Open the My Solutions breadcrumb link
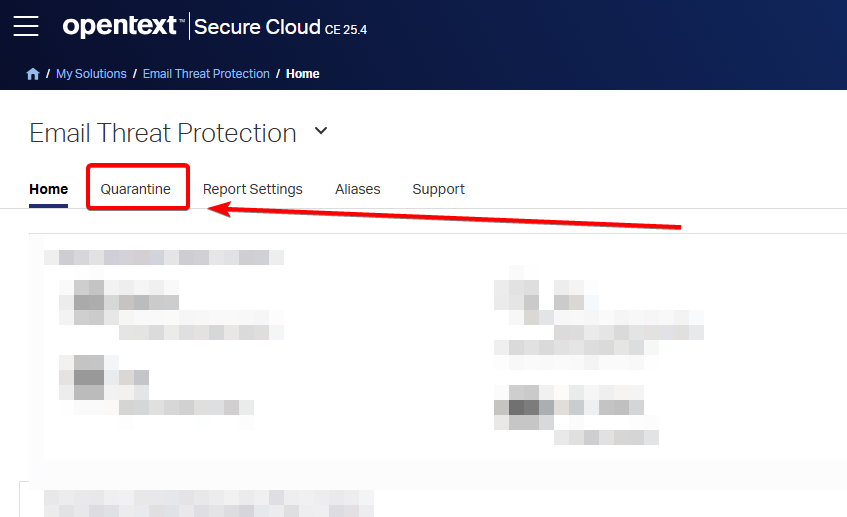The image size is (847, 517). (x=91, y=74)
